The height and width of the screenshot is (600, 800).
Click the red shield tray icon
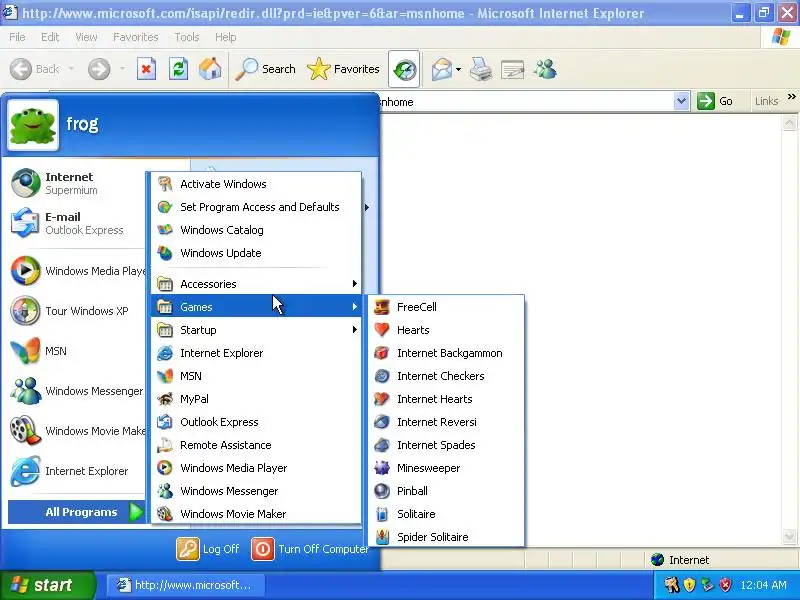coord(725,585)
